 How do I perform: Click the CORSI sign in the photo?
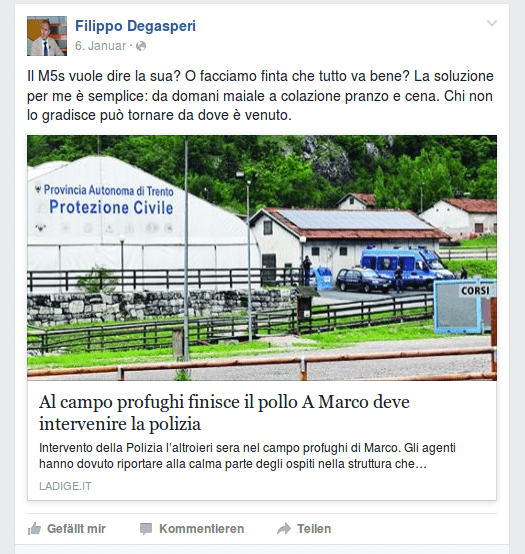pos(475,291)
